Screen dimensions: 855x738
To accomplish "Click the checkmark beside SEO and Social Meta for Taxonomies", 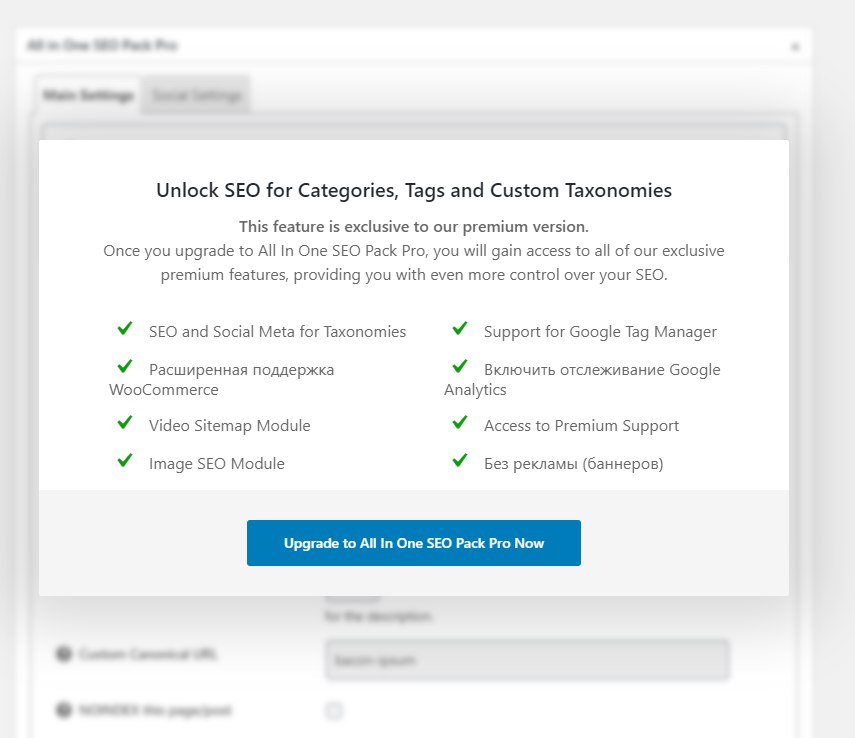I will [125, 328].
